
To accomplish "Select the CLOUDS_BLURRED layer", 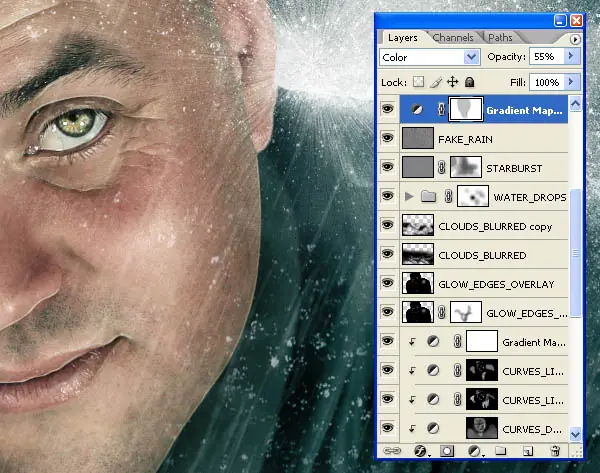I will pyautogui.click(x=484, y=255).
